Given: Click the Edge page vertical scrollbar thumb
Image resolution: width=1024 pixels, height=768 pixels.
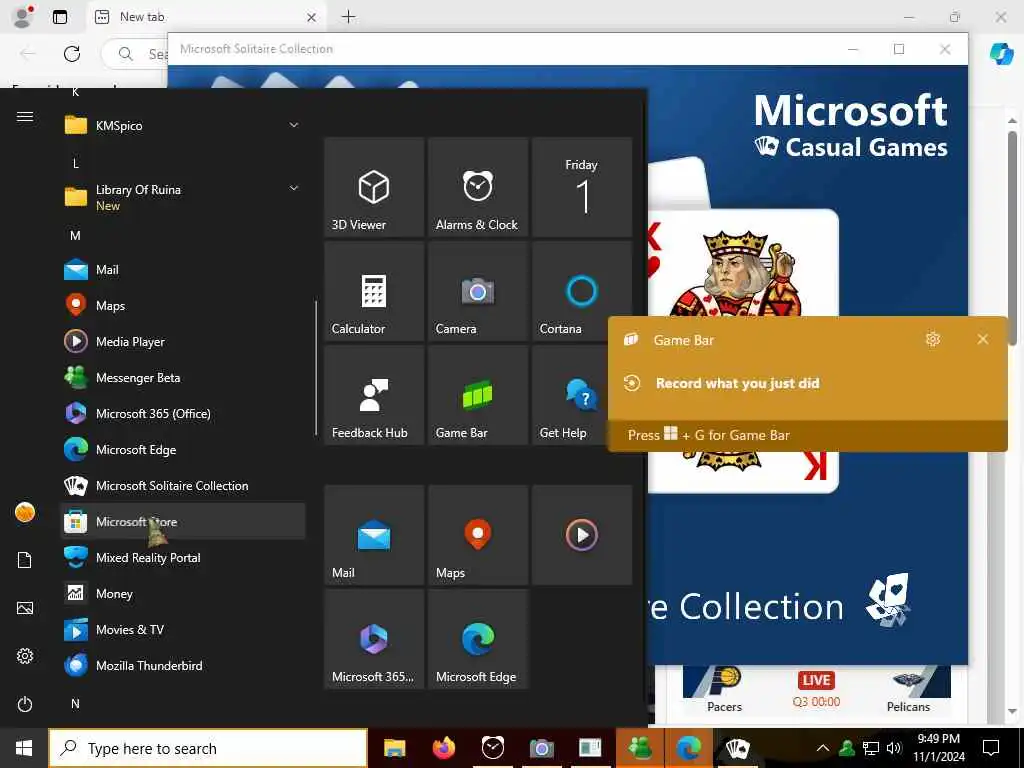Looking at the screenshot, I should tap(1012, 238).
